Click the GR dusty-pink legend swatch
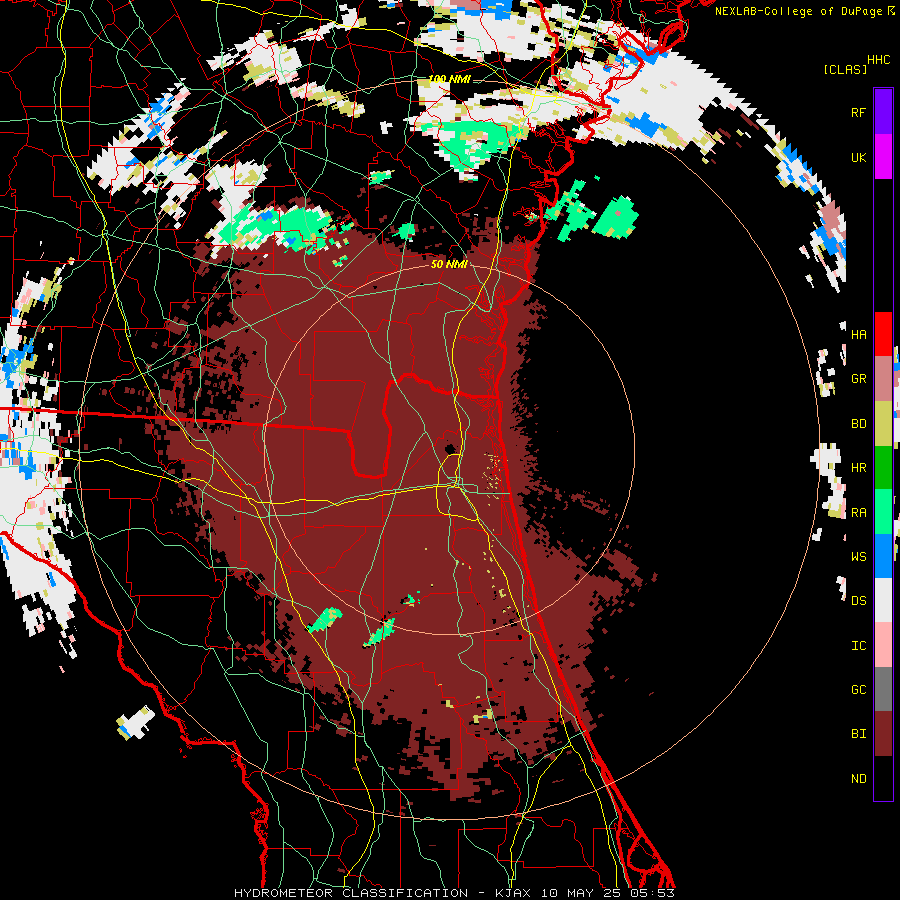 coord(883,379)
